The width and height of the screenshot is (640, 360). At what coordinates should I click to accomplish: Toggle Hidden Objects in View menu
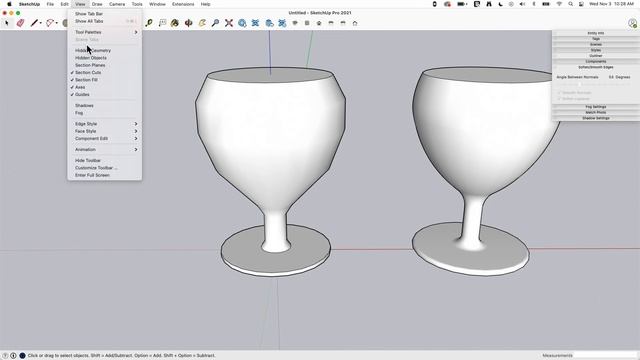tap(104, 58)
